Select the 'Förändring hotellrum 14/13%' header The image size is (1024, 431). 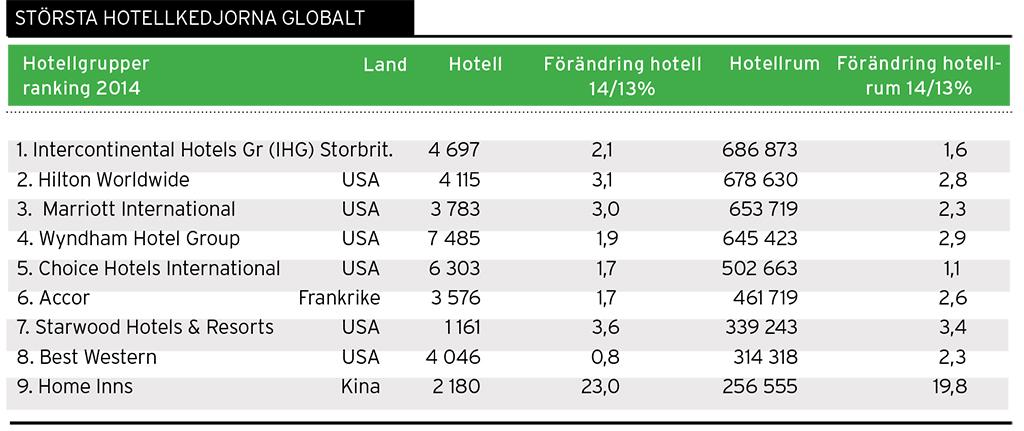(x=918, y=76)
